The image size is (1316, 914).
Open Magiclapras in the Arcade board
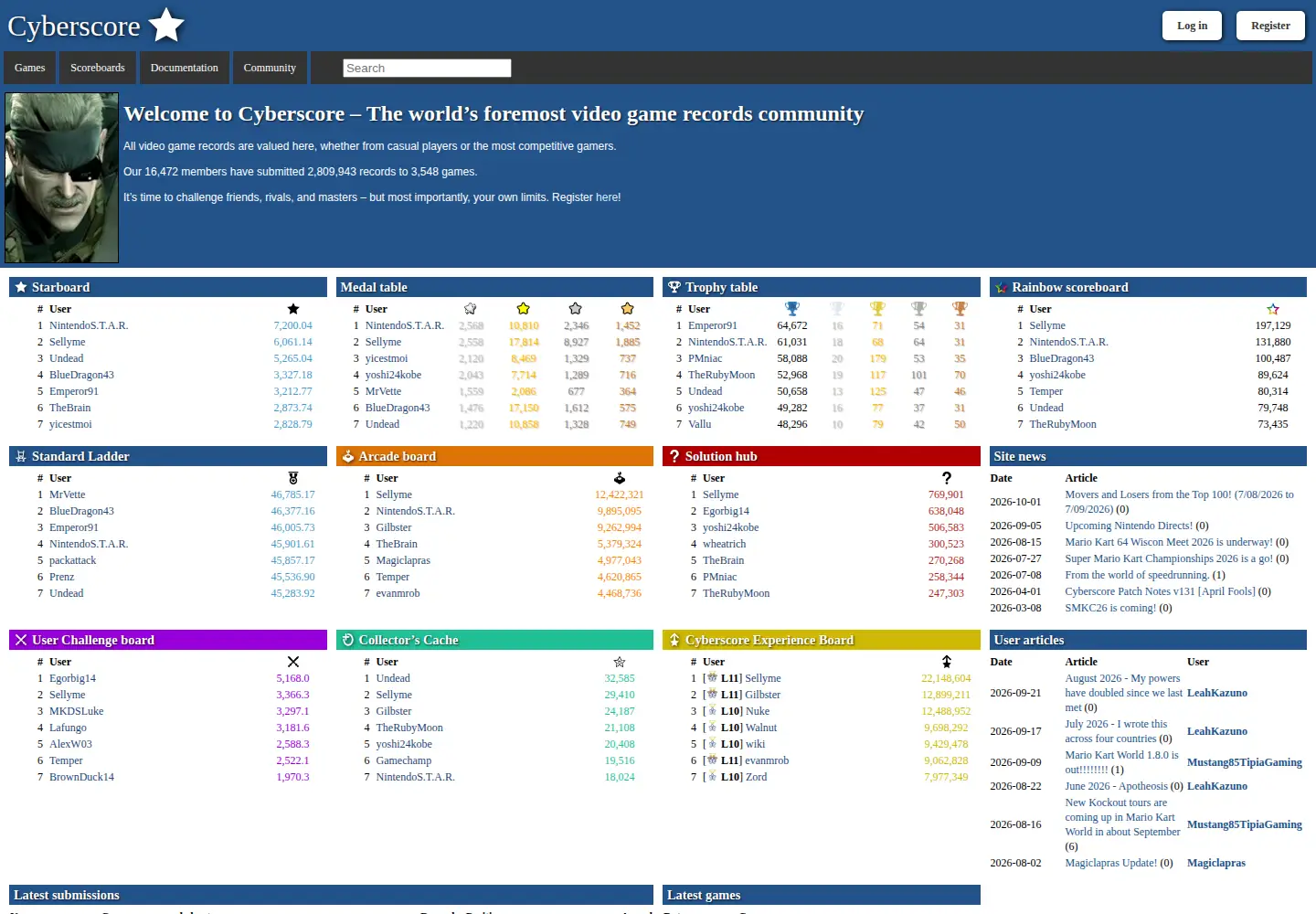[x=403, y=560]
